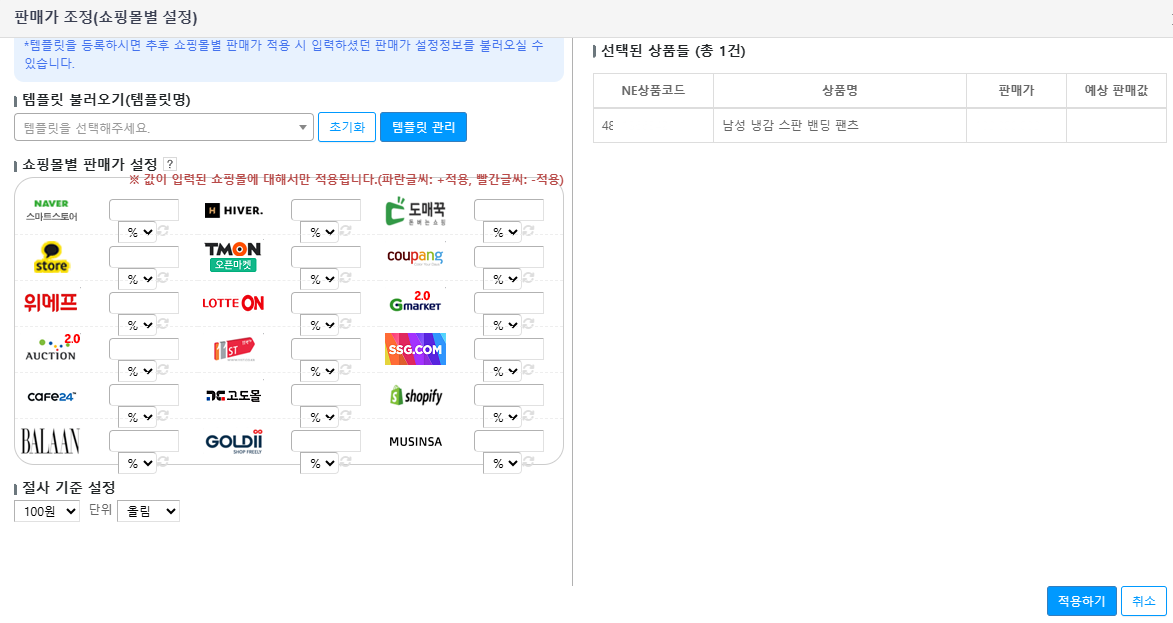Click the SSG.COM logo

415,349
